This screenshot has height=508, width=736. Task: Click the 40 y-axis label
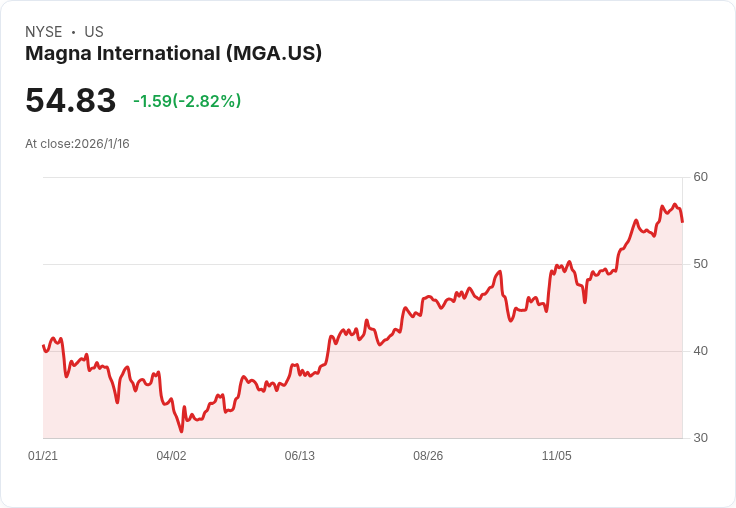coord(700,351)
